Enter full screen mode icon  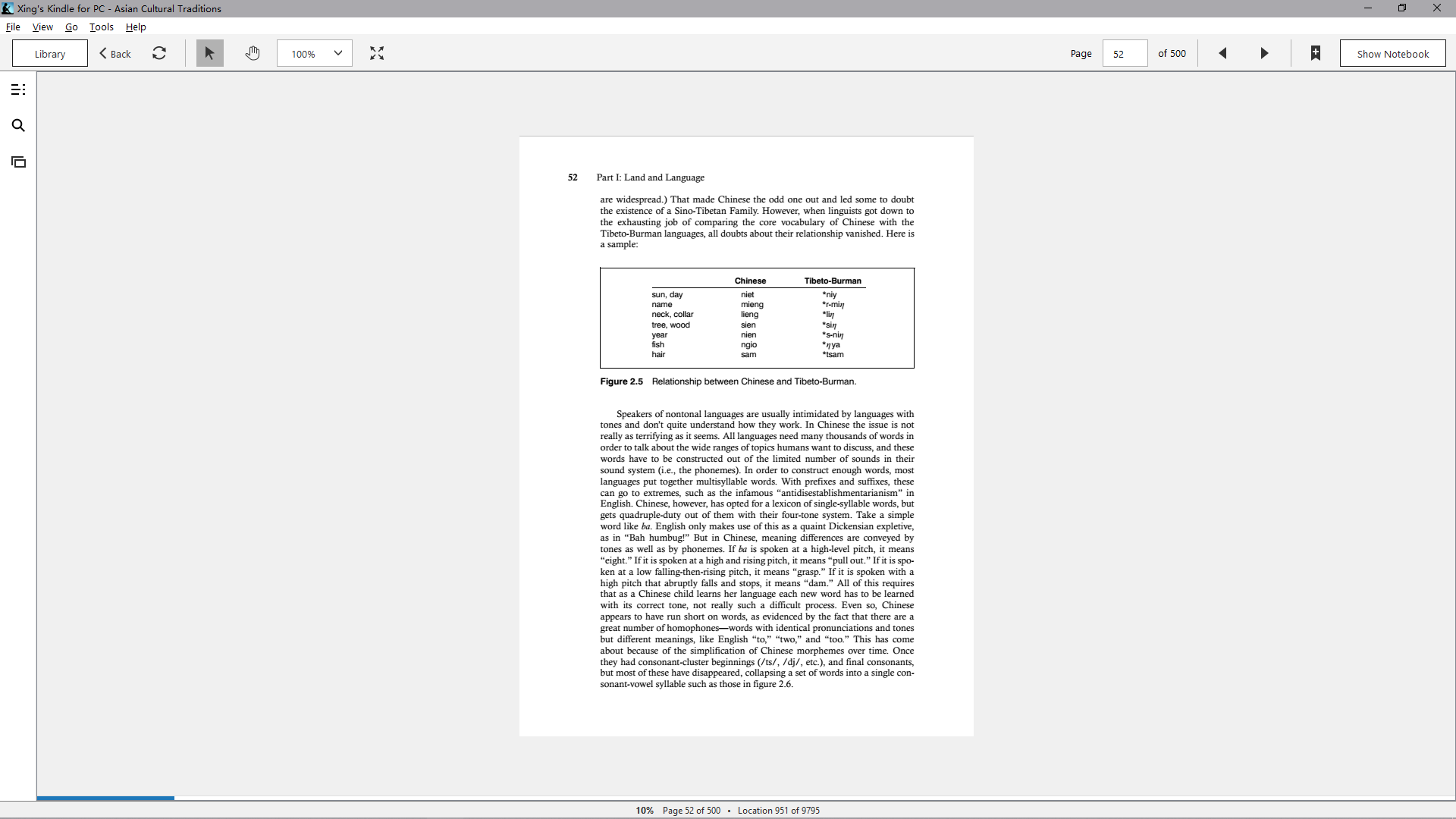pyautogui.click(x=377, y=53)
